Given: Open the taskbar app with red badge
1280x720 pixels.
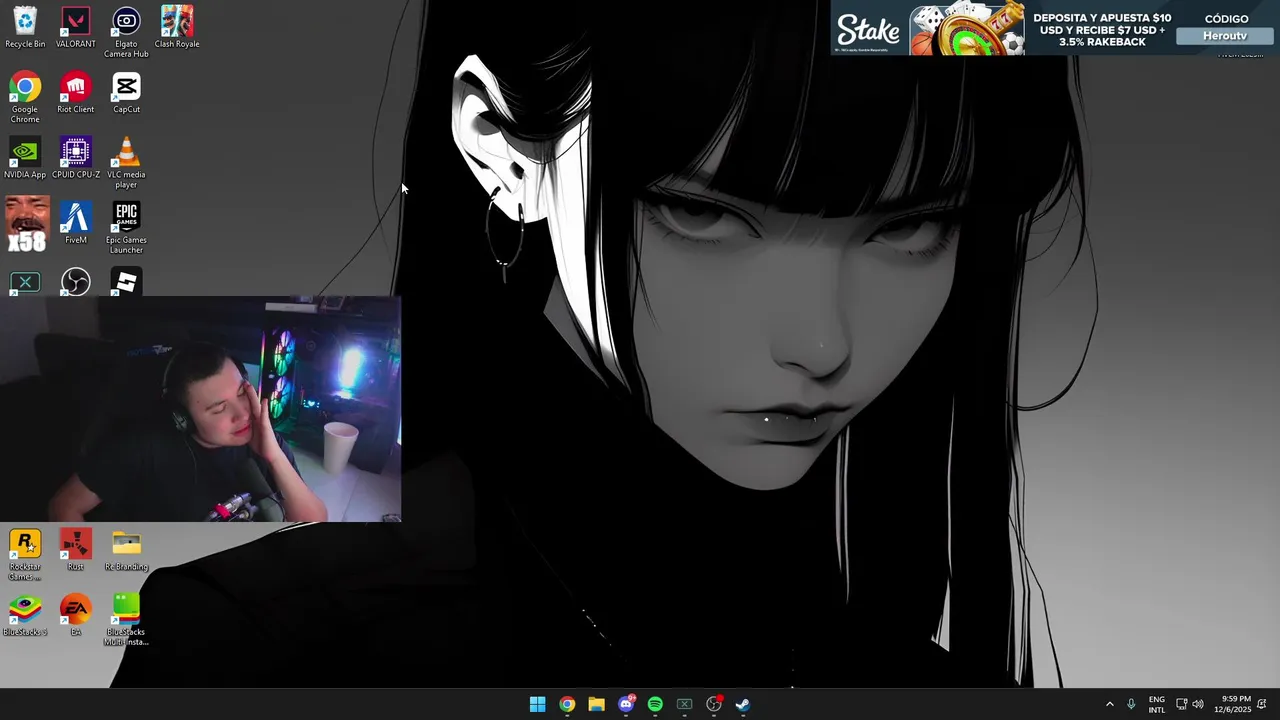Looking at the screenshot, I should click(714, 704).
